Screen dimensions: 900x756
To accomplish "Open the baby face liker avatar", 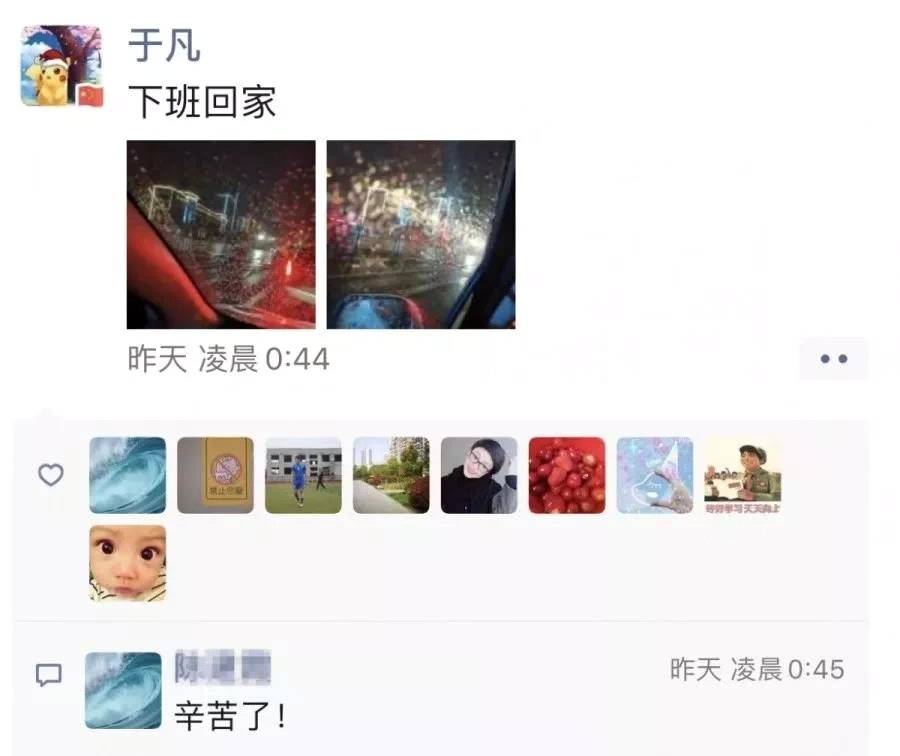I will coord(127,563).
